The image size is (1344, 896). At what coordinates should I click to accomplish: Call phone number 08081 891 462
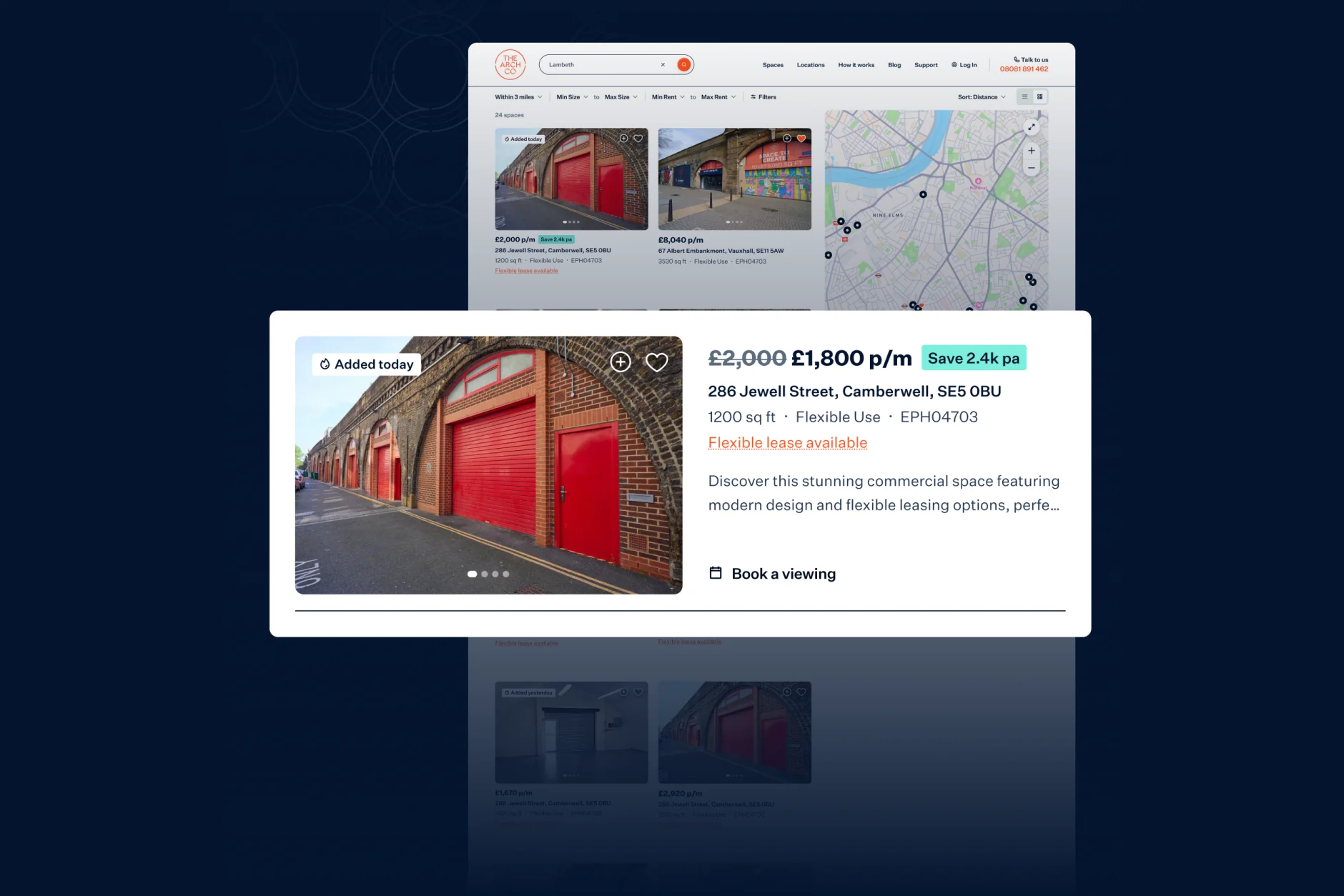tap(1024, 69)
